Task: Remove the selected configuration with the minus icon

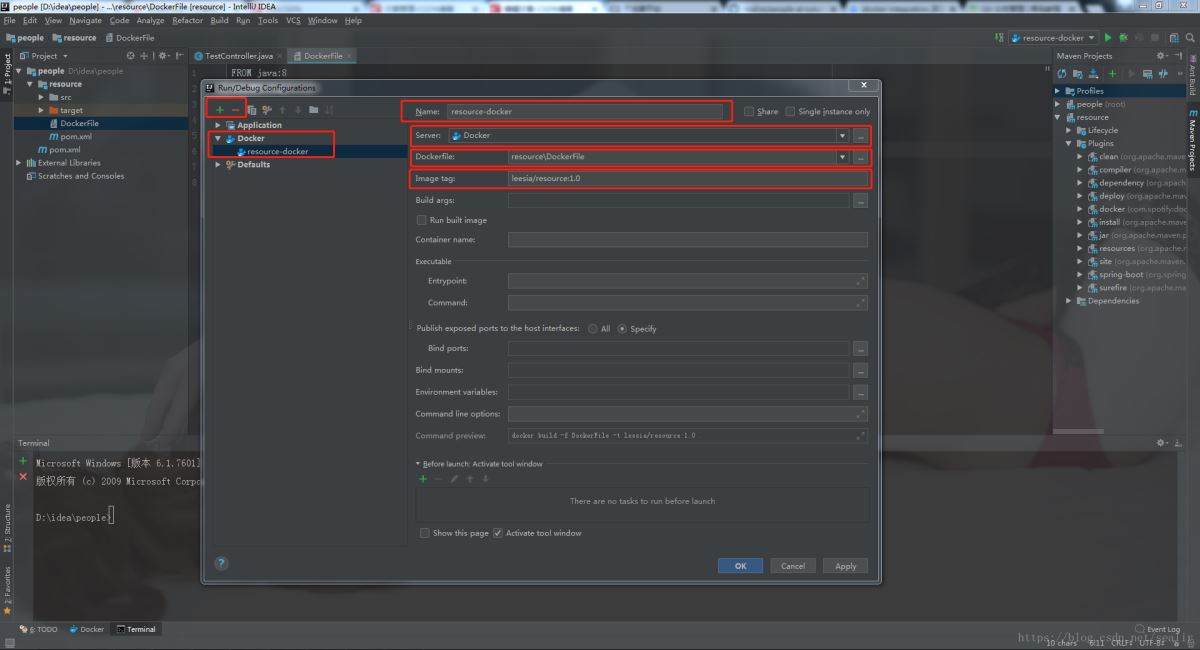Action: [x=235, y=109]
